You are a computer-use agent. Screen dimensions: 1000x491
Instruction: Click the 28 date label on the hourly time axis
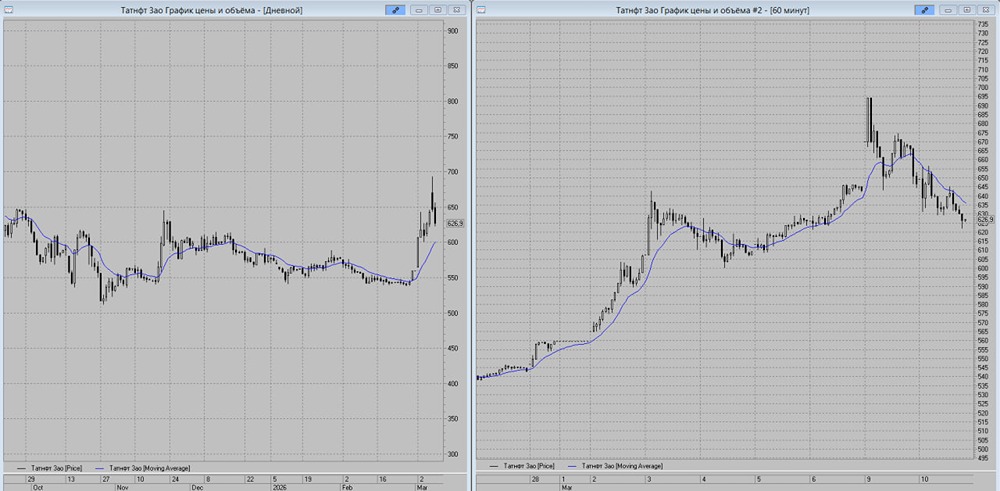[535, 478]
